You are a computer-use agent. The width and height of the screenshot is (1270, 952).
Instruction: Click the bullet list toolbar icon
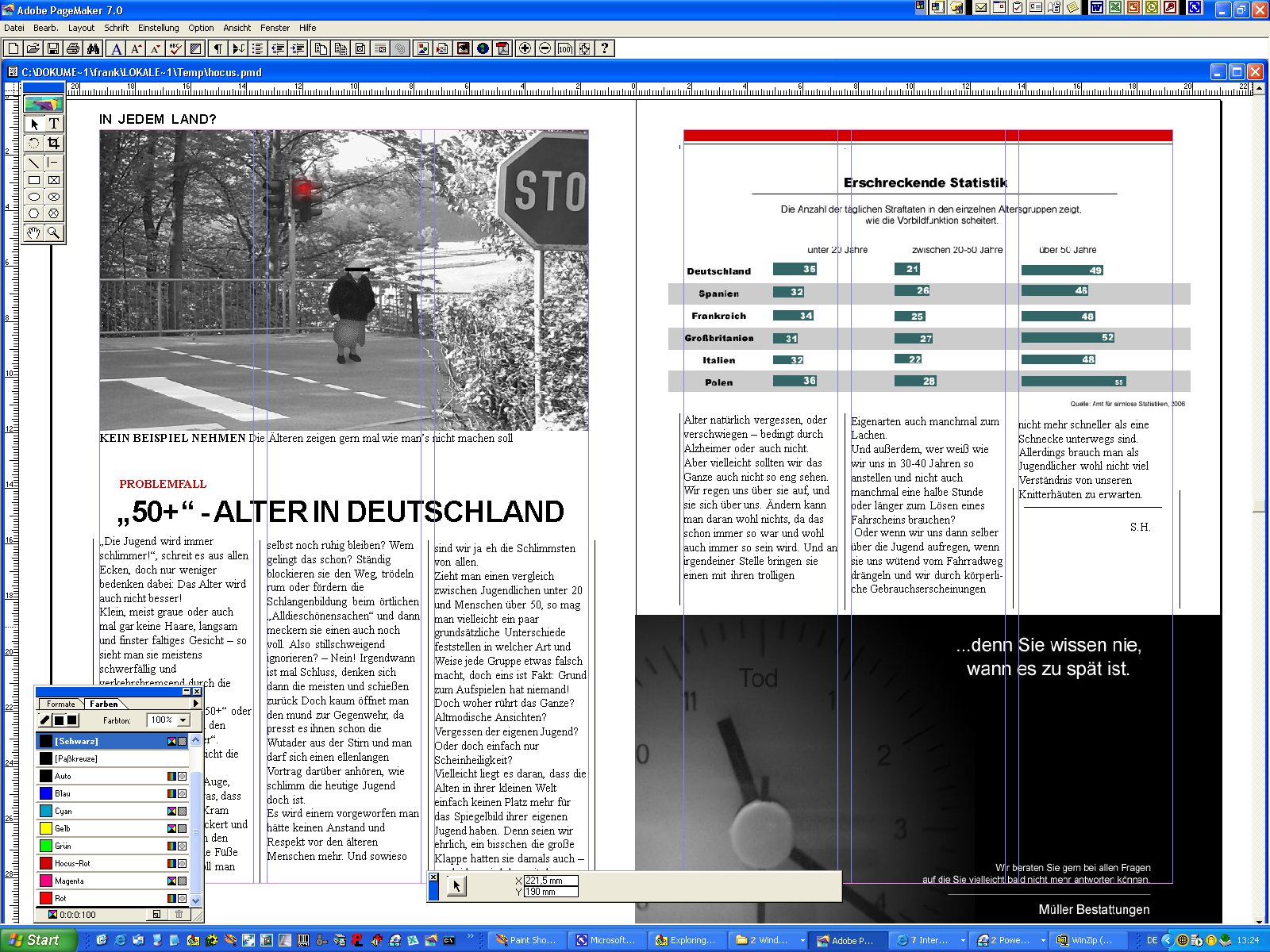pos(258,48)
